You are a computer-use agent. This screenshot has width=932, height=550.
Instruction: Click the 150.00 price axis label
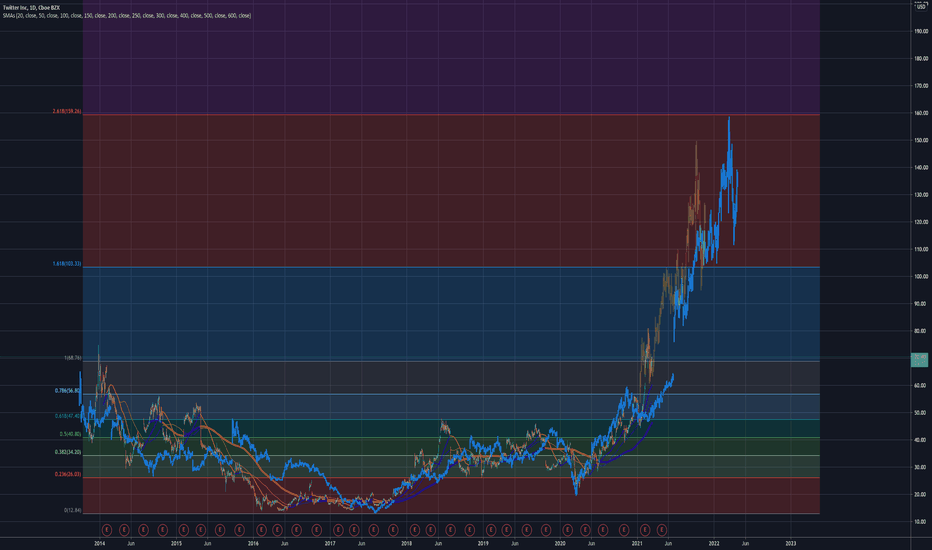[921, 141]
